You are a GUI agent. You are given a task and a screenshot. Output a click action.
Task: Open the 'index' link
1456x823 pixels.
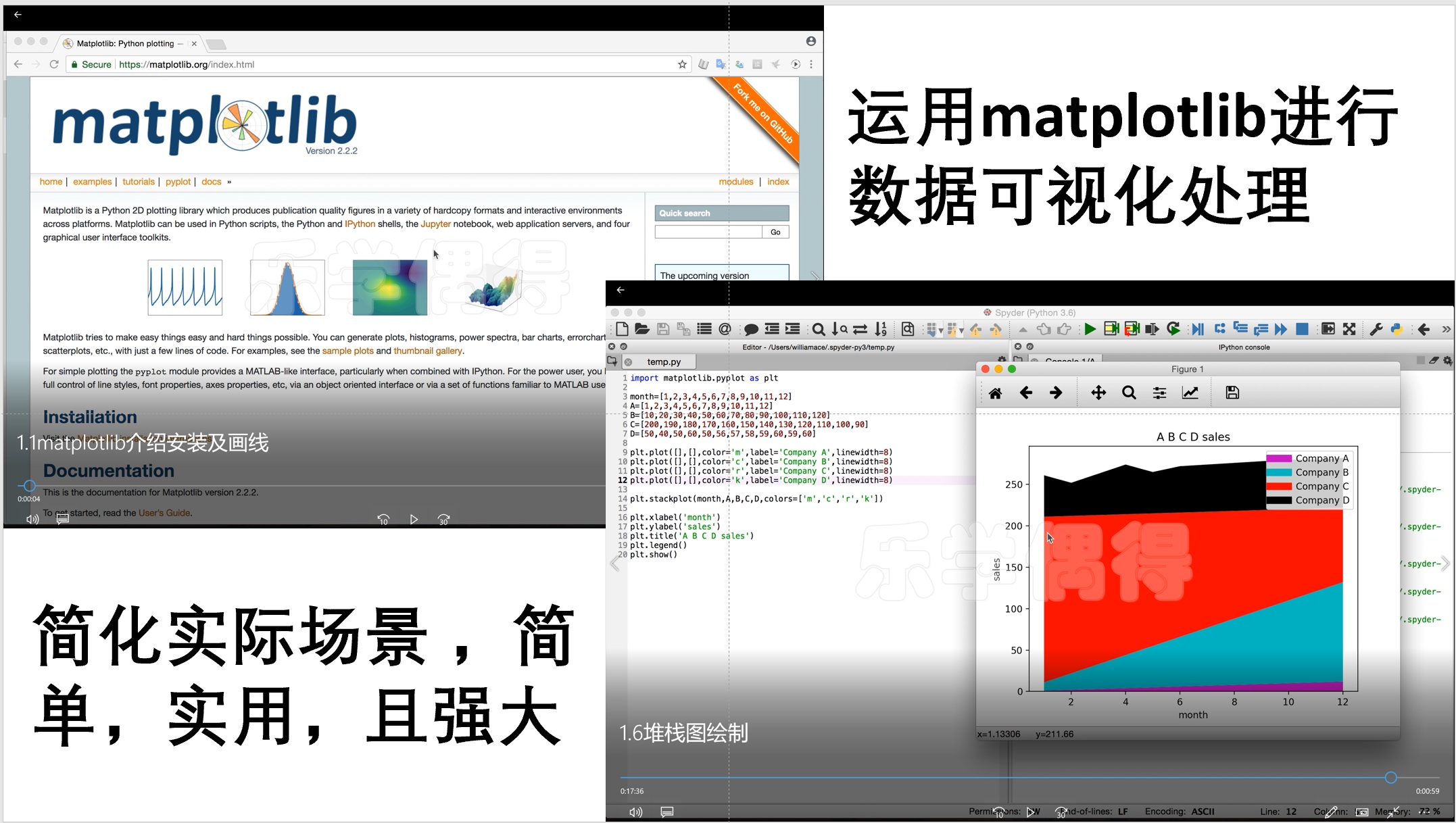coord(778,182)
